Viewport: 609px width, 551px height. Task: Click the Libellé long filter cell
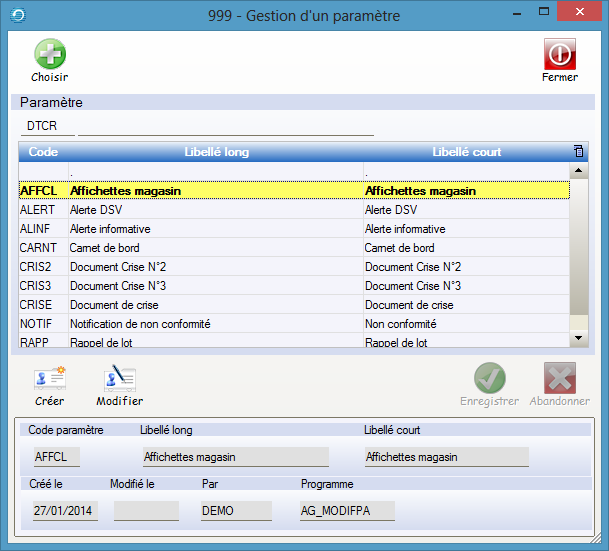214,172
